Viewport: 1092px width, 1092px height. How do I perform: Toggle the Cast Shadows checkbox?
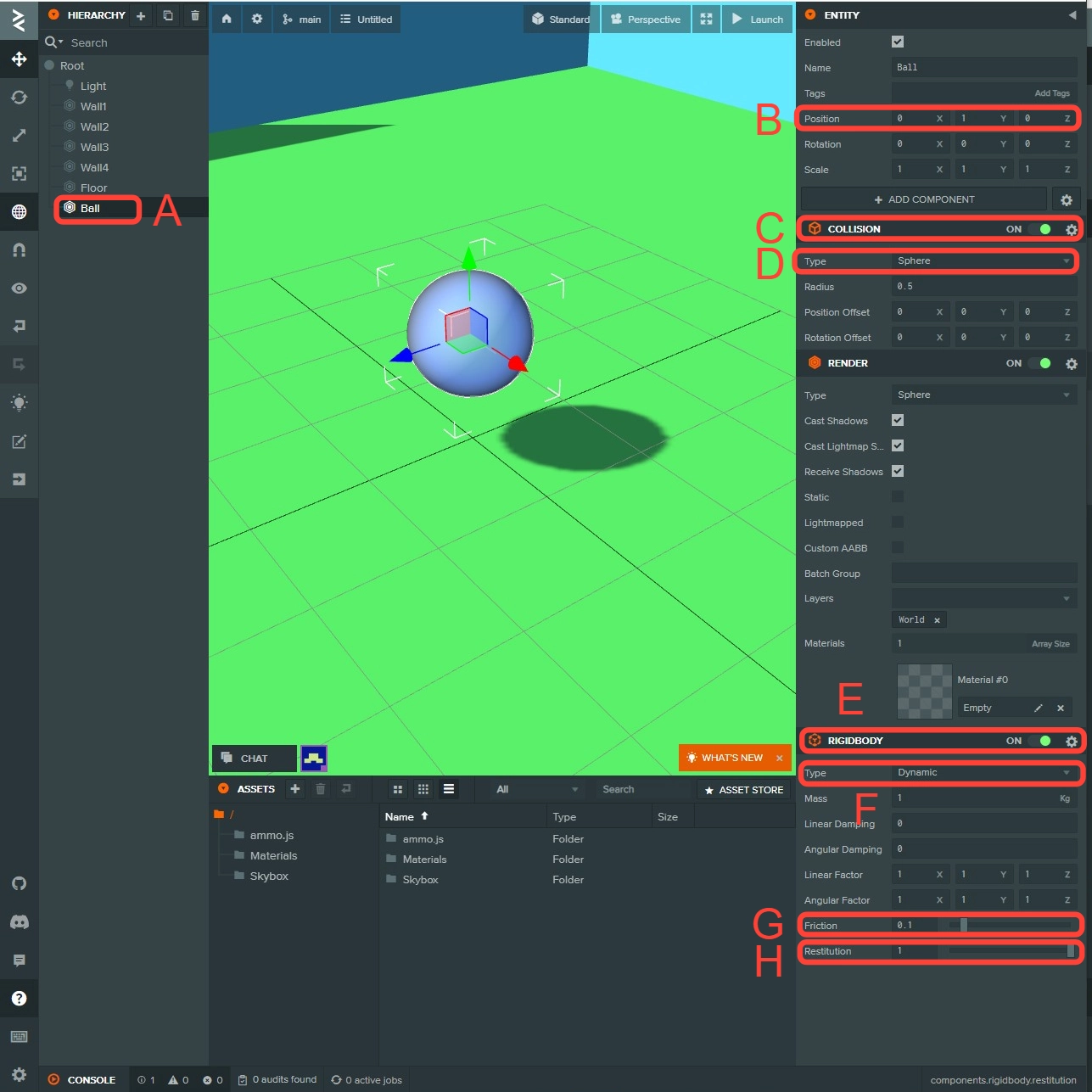[x=898, y=420]
